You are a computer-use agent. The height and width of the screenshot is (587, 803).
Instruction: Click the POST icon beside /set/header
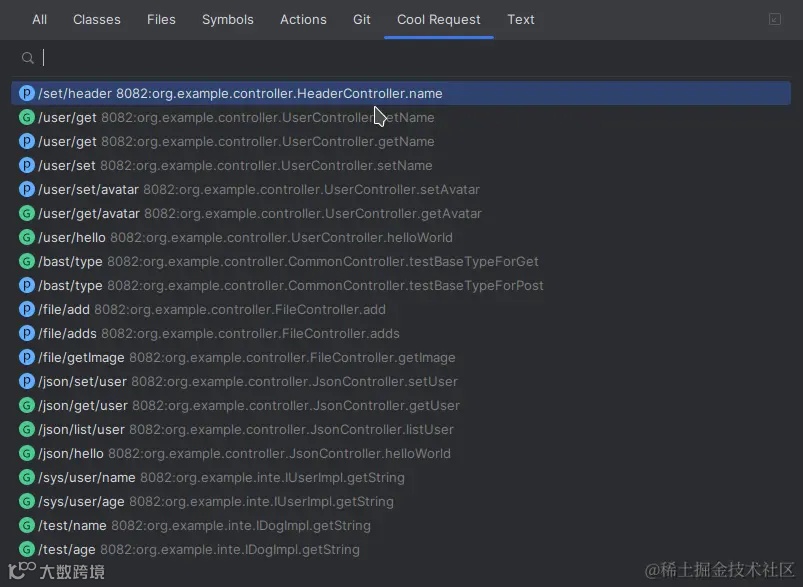click(x=27, y=94)
